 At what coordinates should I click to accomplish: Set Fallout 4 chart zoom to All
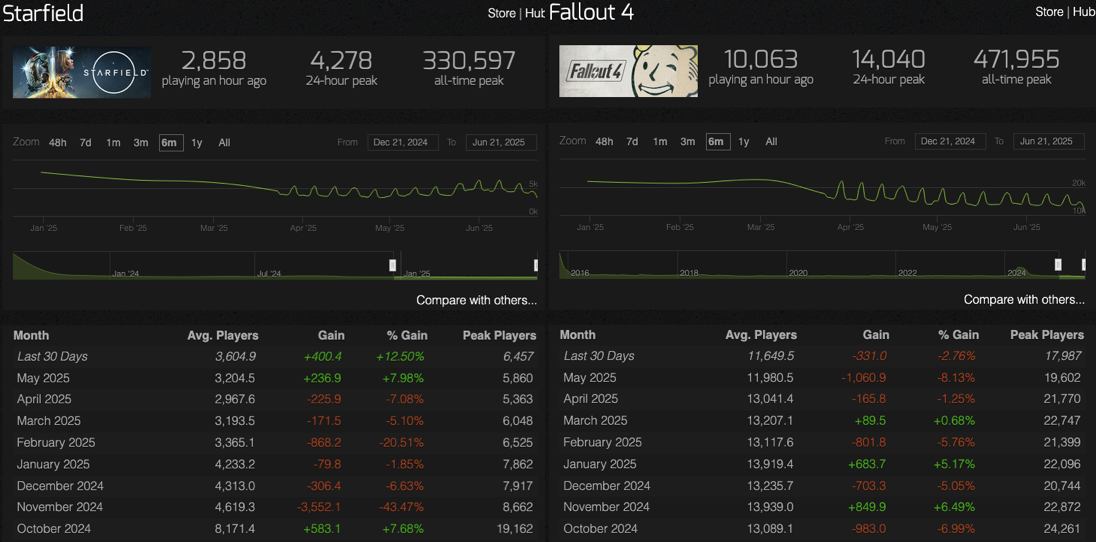pyautogui.click(x=771, y=142)
